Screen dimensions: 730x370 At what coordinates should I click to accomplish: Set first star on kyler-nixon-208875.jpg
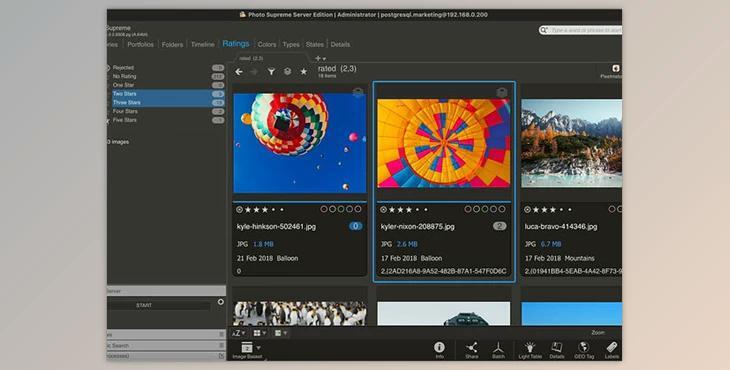392,210
